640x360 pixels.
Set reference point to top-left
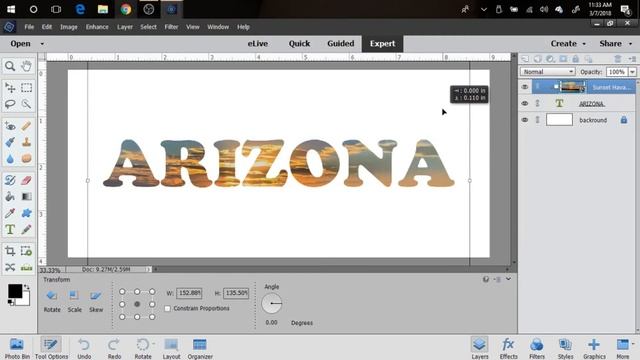tap(122, 291)
